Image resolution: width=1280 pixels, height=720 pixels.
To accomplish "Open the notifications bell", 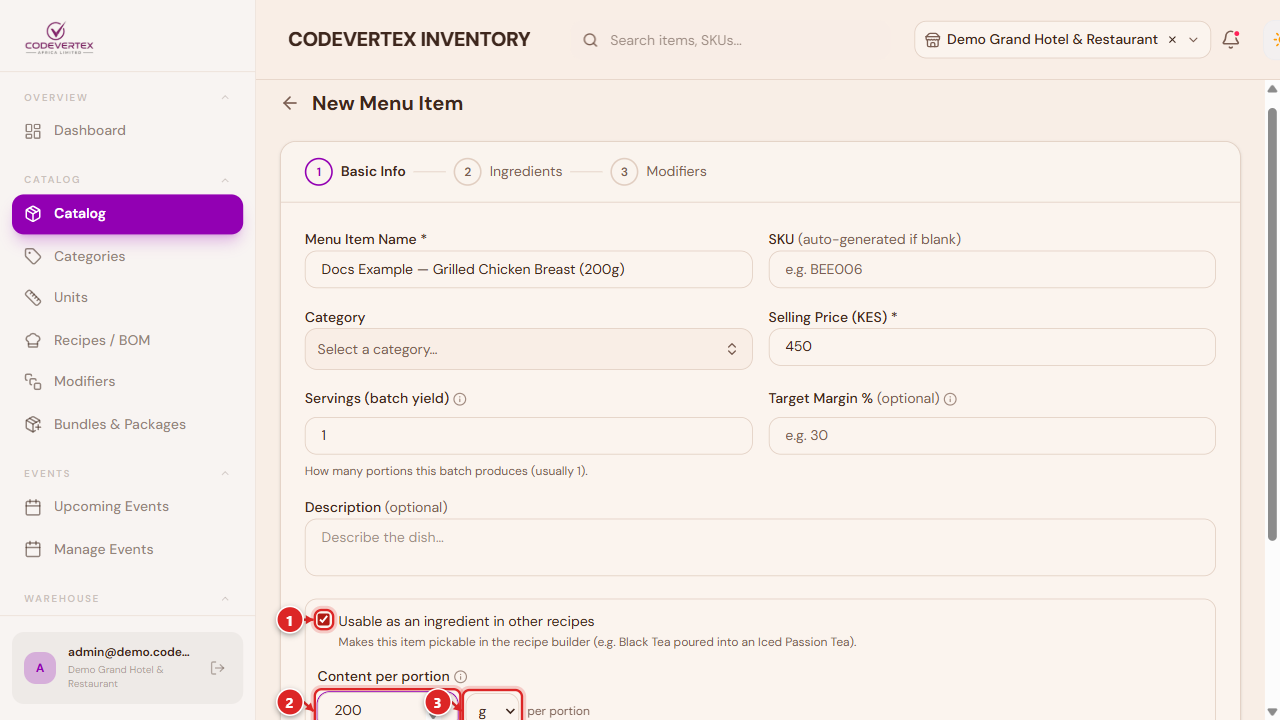I will (1231, 40).
